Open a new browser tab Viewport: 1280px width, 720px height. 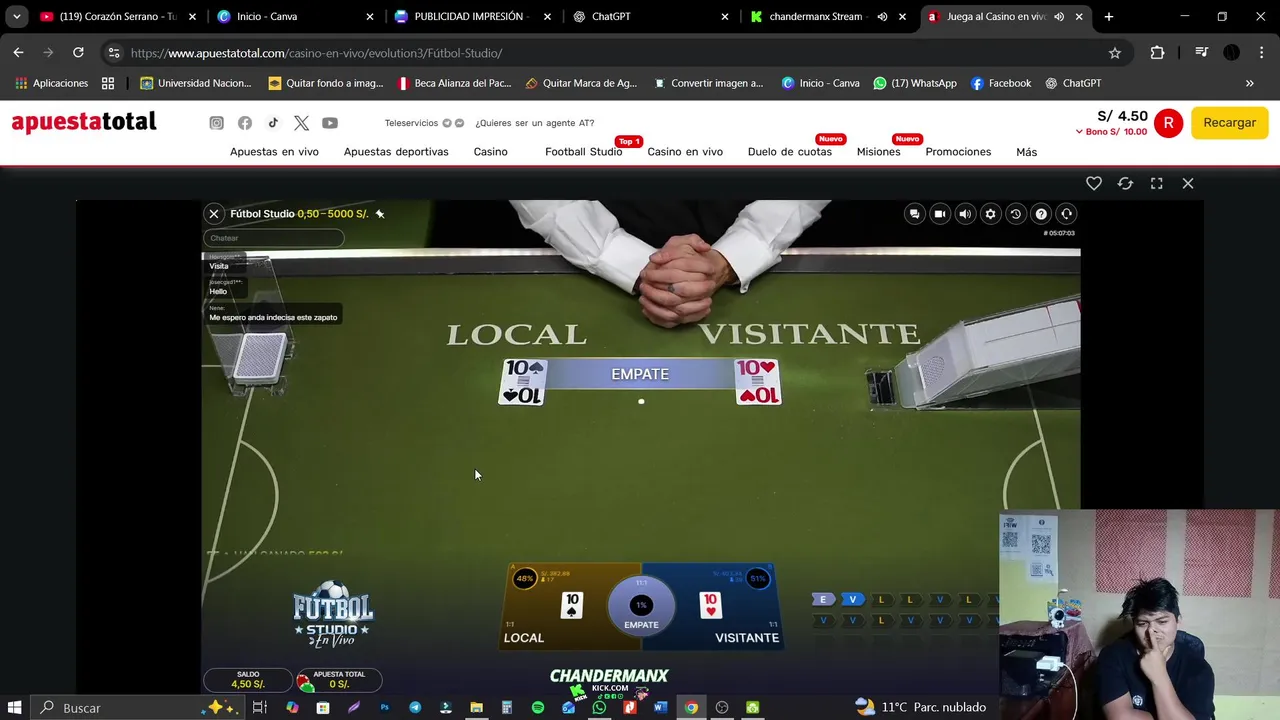coord(1108,16)
